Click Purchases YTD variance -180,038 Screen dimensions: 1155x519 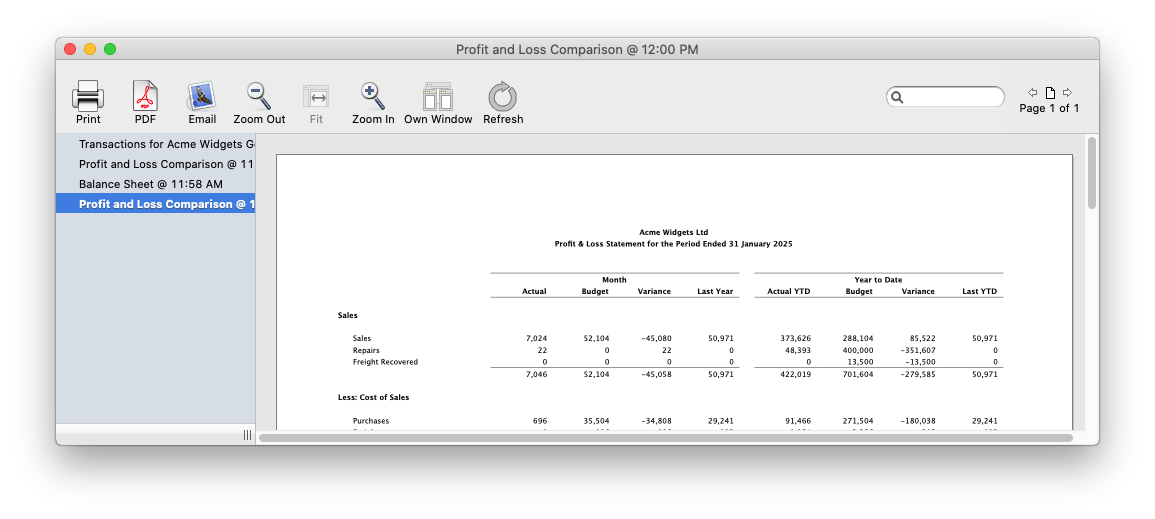pyautogui.click(x=917, y=421)
